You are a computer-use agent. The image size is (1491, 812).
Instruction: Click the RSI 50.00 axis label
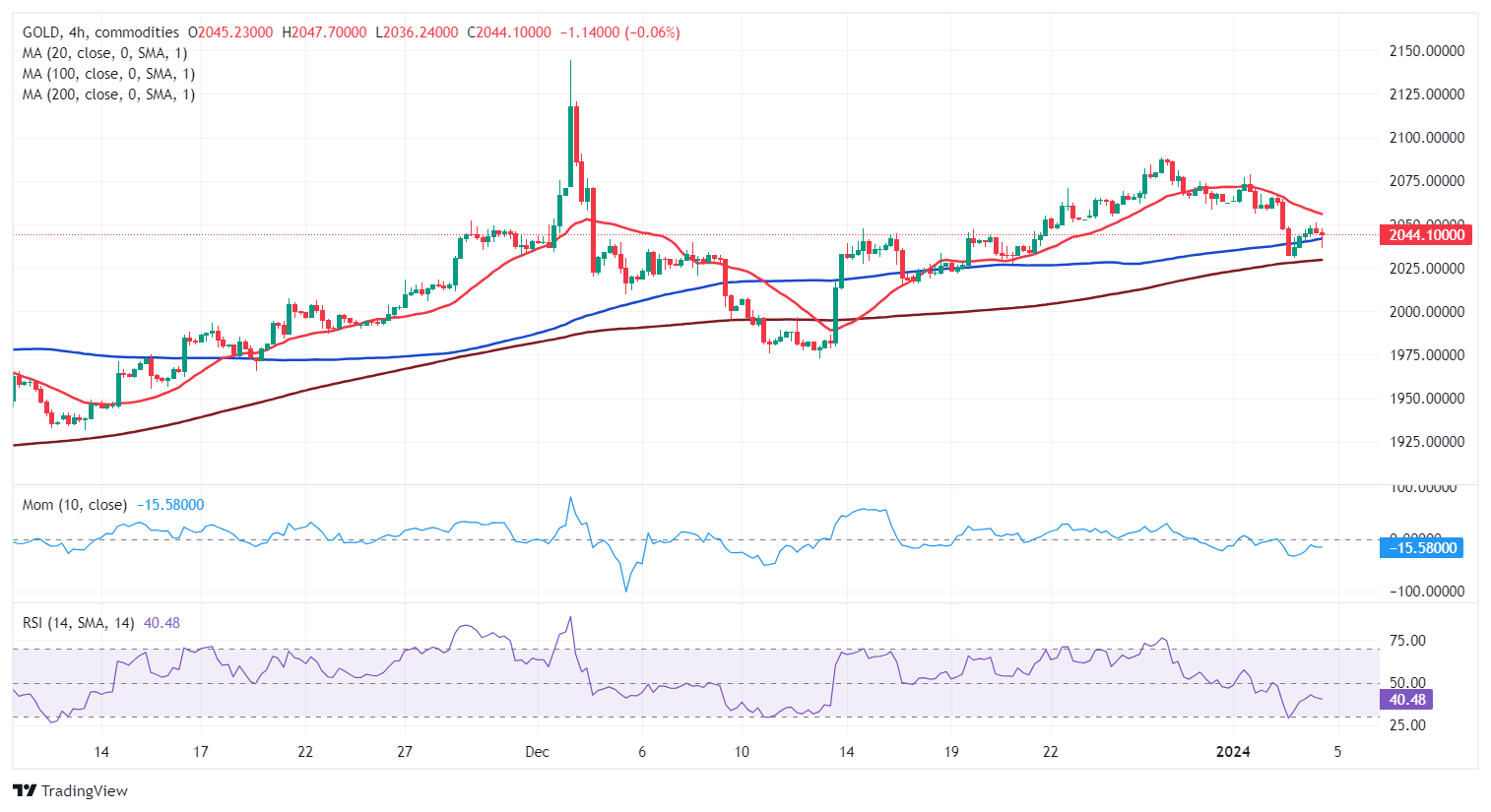coord(1407,683)
